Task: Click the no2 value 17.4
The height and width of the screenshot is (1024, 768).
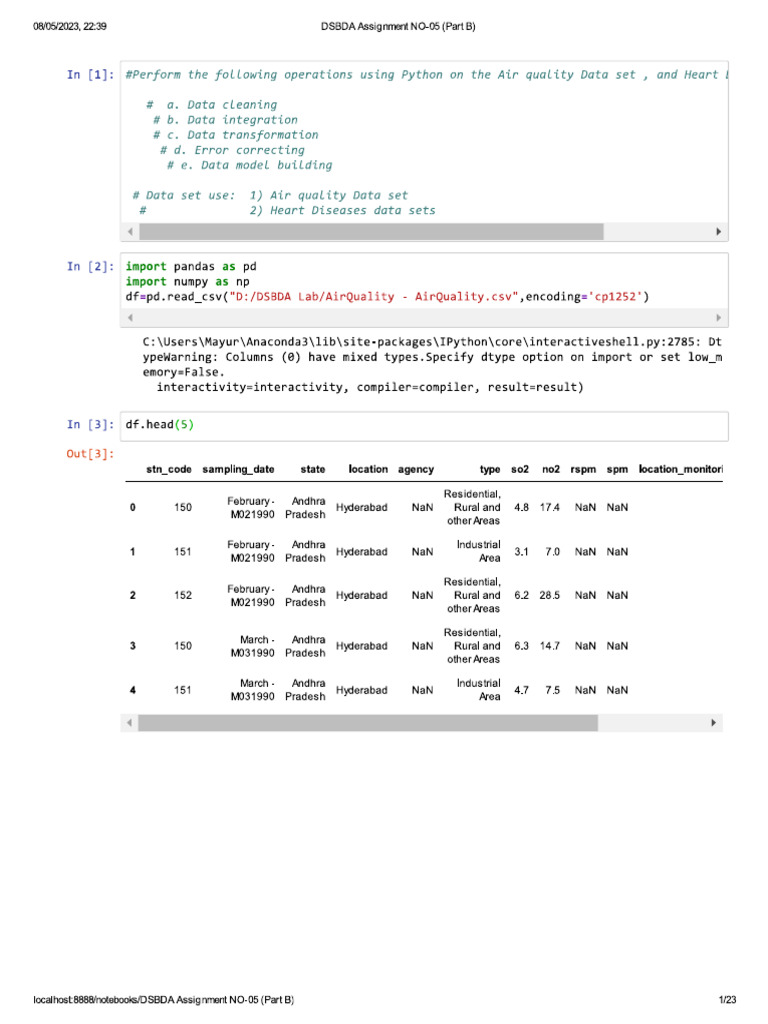Action: pos(550,507)
